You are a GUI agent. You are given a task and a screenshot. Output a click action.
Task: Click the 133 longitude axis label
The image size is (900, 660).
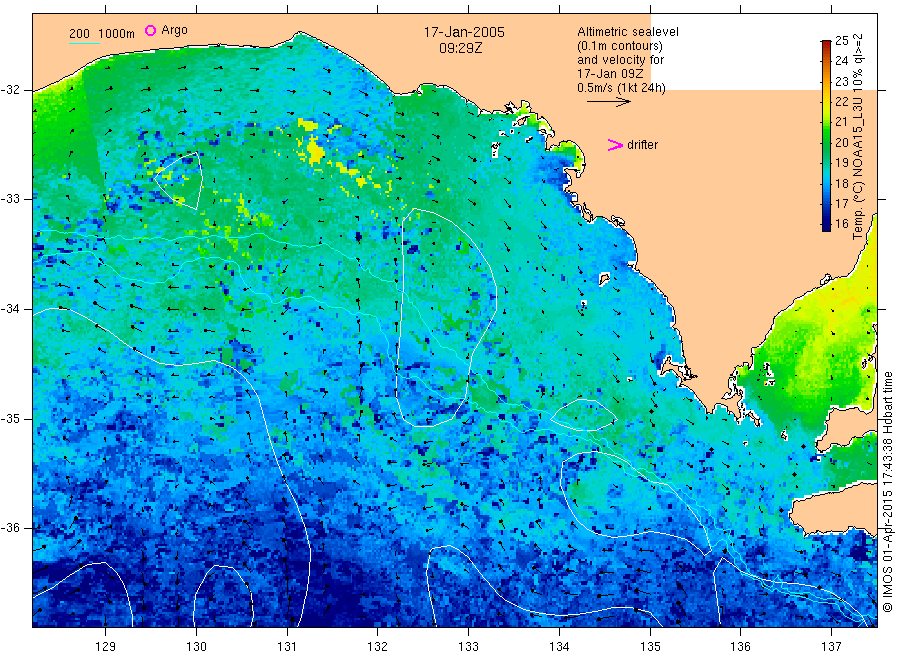pos(468,647)
